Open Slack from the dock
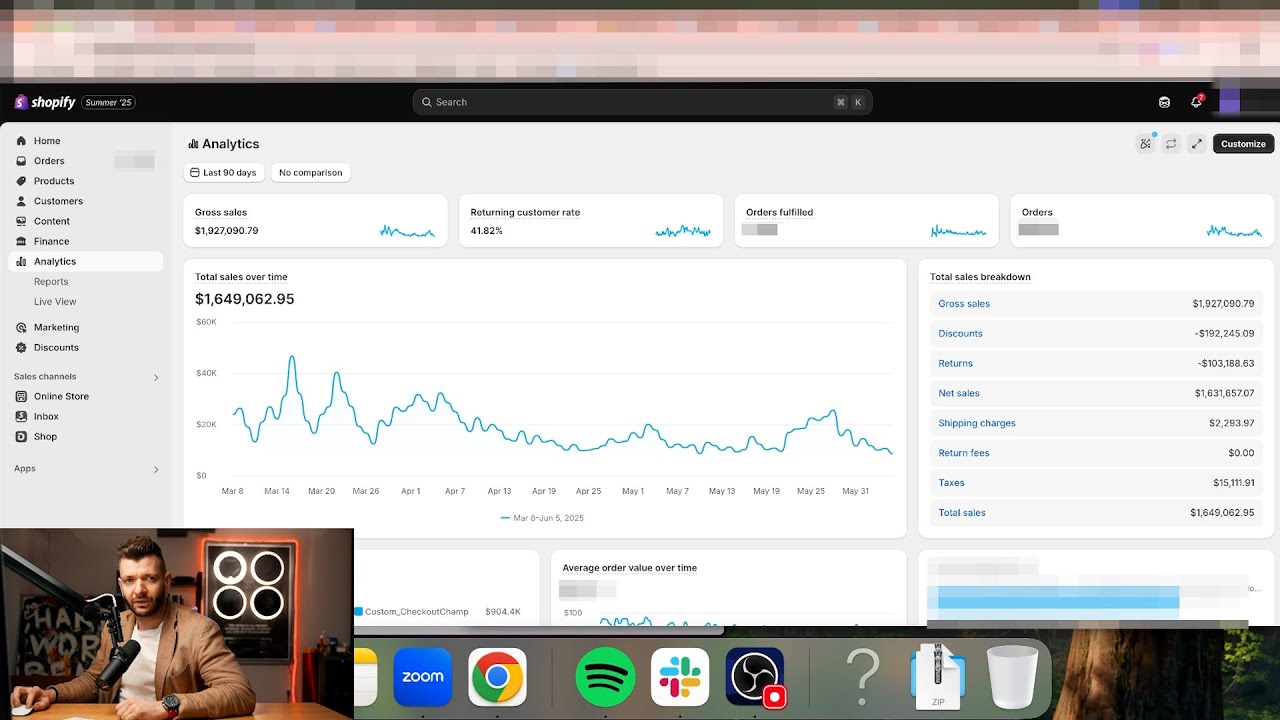The height and width of the screenshot is (720, 1280). click(x=680, y=677)
